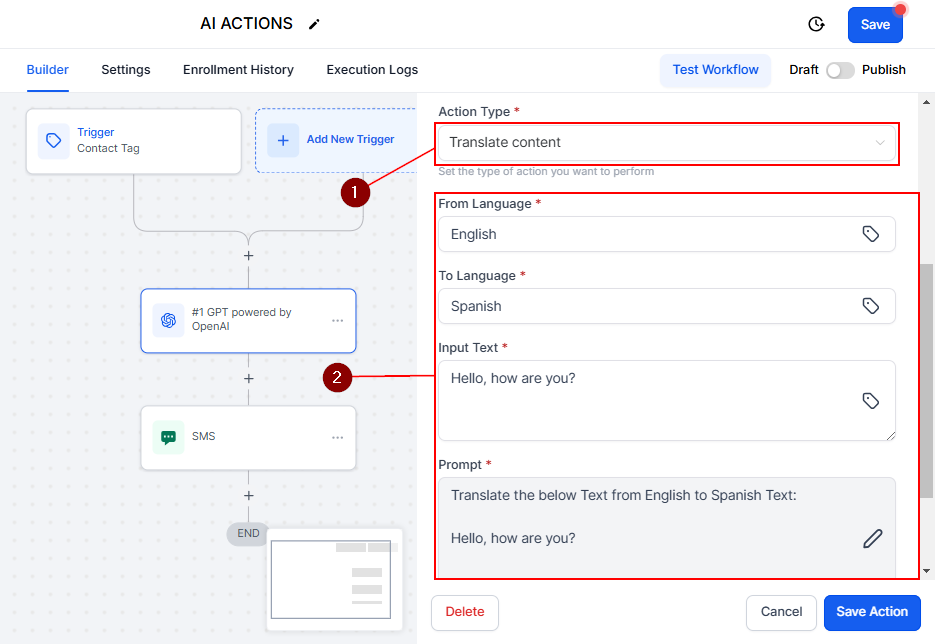Add a step above the GPT action
935x644 pixels.
pos(249,256)
